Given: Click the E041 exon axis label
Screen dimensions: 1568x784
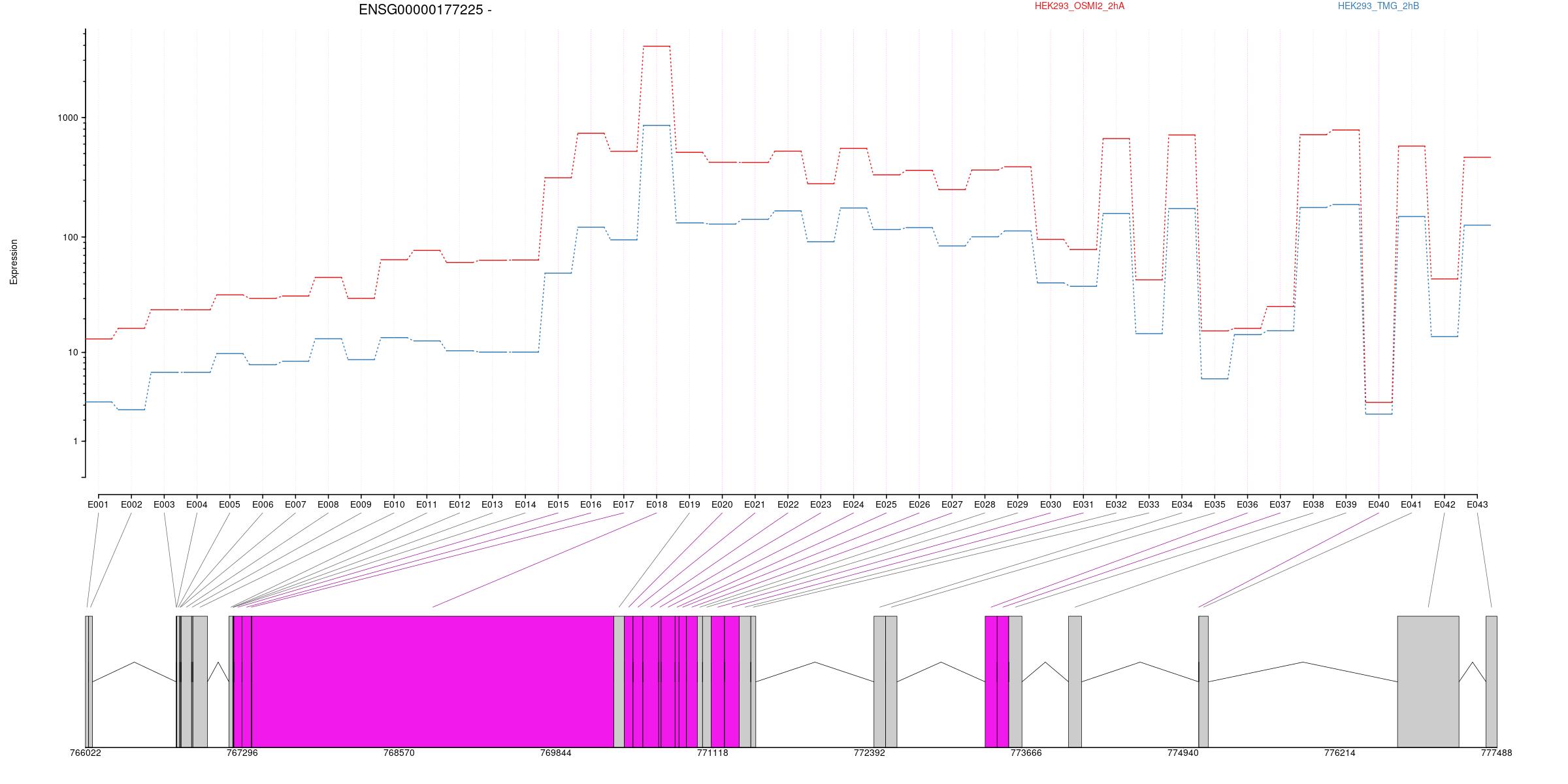Looking at the screenshot, I should click(x=1411, y=504).
